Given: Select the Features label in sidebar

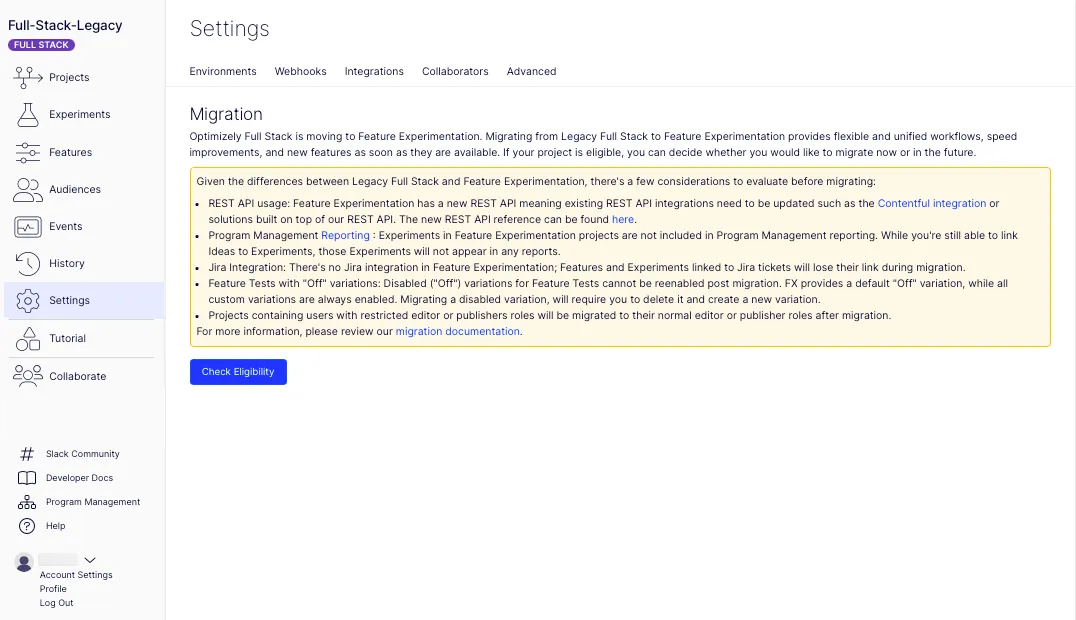Looking at the screenshot, I should pyautogui.click(x=71, y=152).
